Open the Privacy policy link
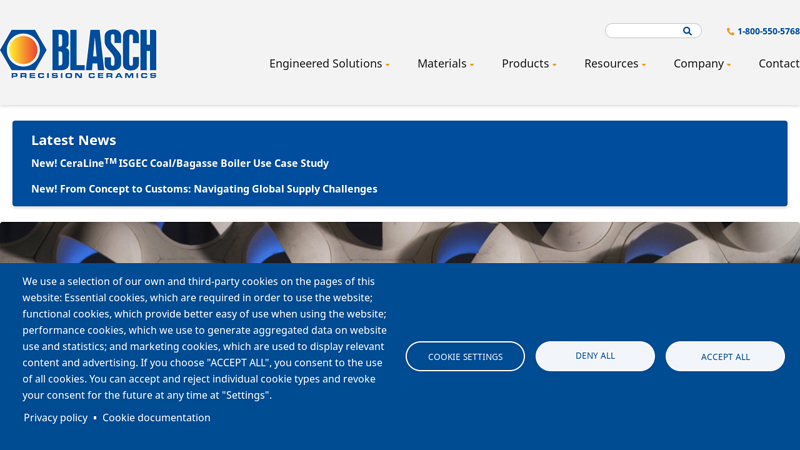 tap(56, 418)
